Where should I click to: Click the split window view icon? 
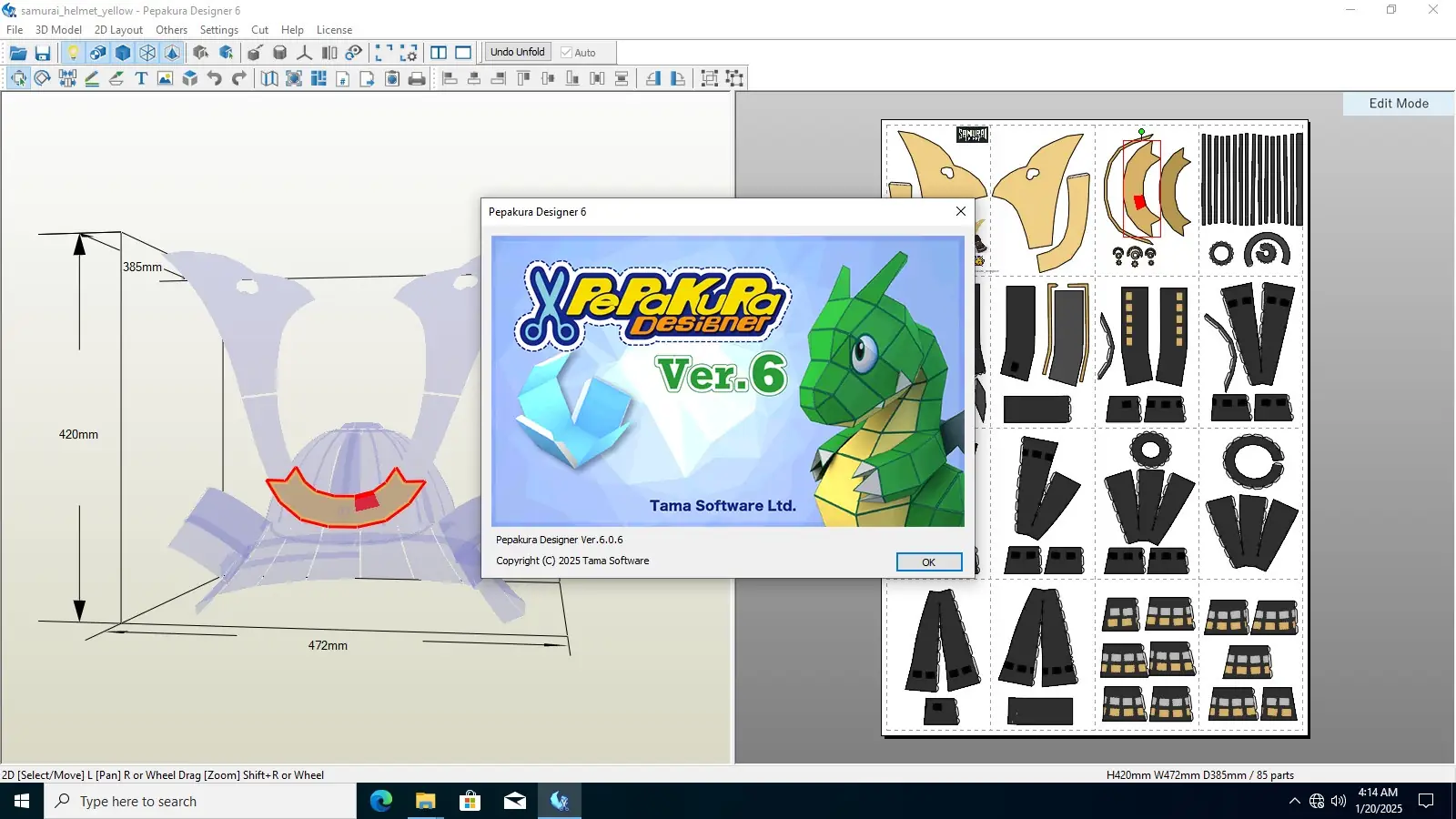tap(439, 53)
